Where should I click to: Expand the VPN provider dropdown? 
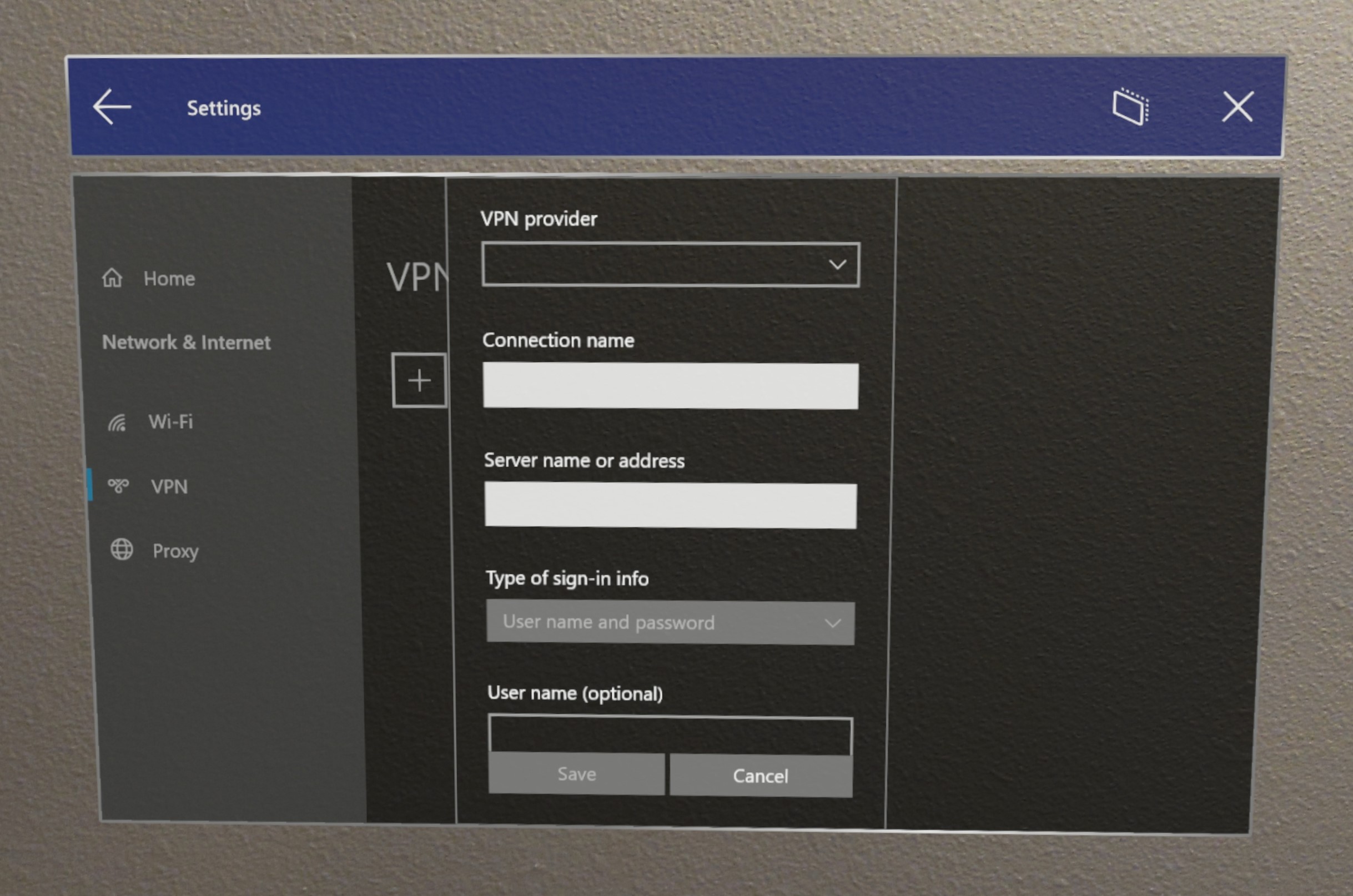pos(669,264)
